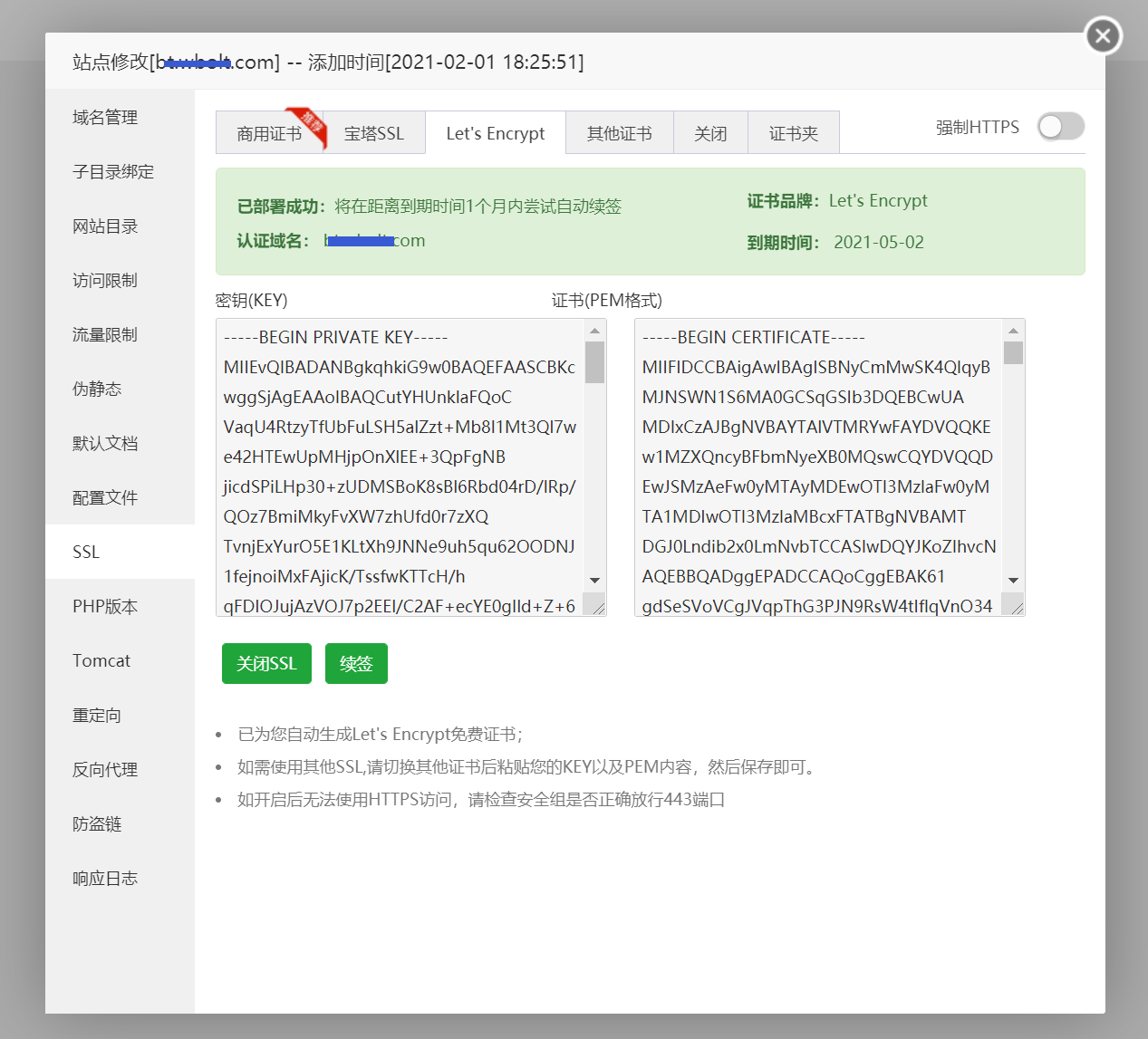The height and width of the screenshot is (1039, 1148).
Task: Open 配置文件 settings
Action: [x=102, y=497]
